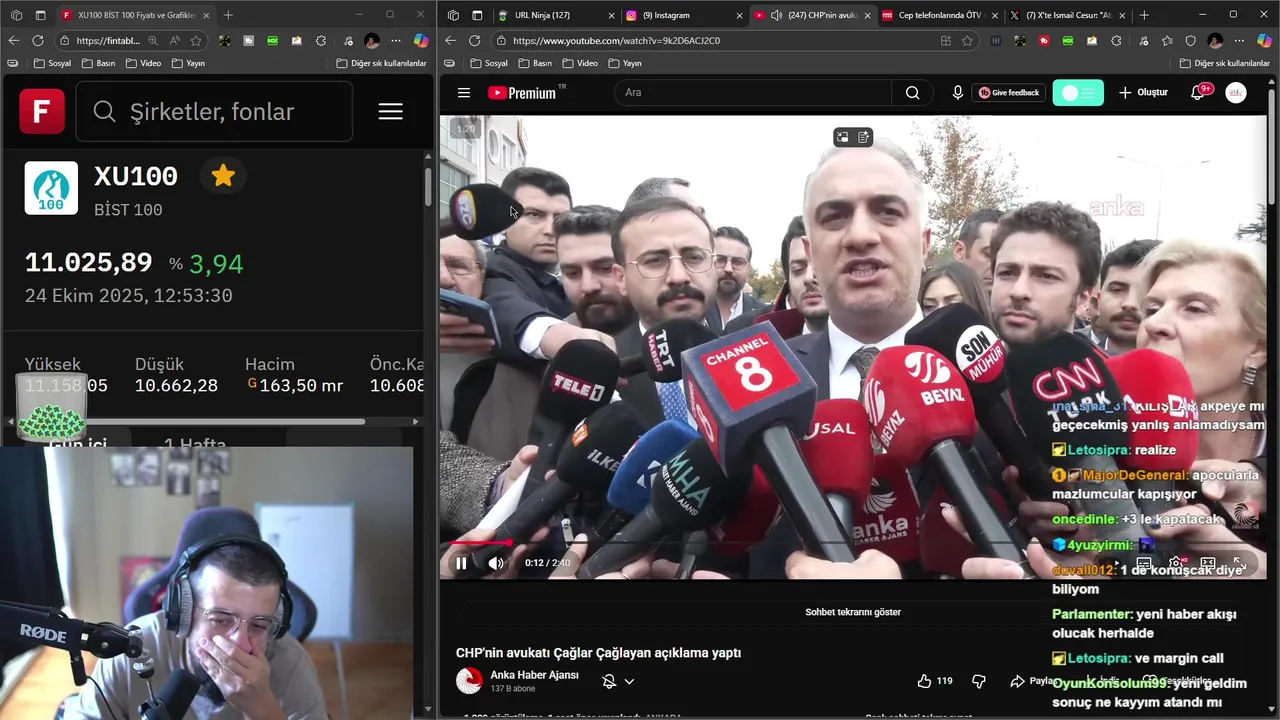The width and height of the screenshot is (1280, 720).
Task: Open Anka Haber Ajansı channel link
Action: tap(534, 675)
